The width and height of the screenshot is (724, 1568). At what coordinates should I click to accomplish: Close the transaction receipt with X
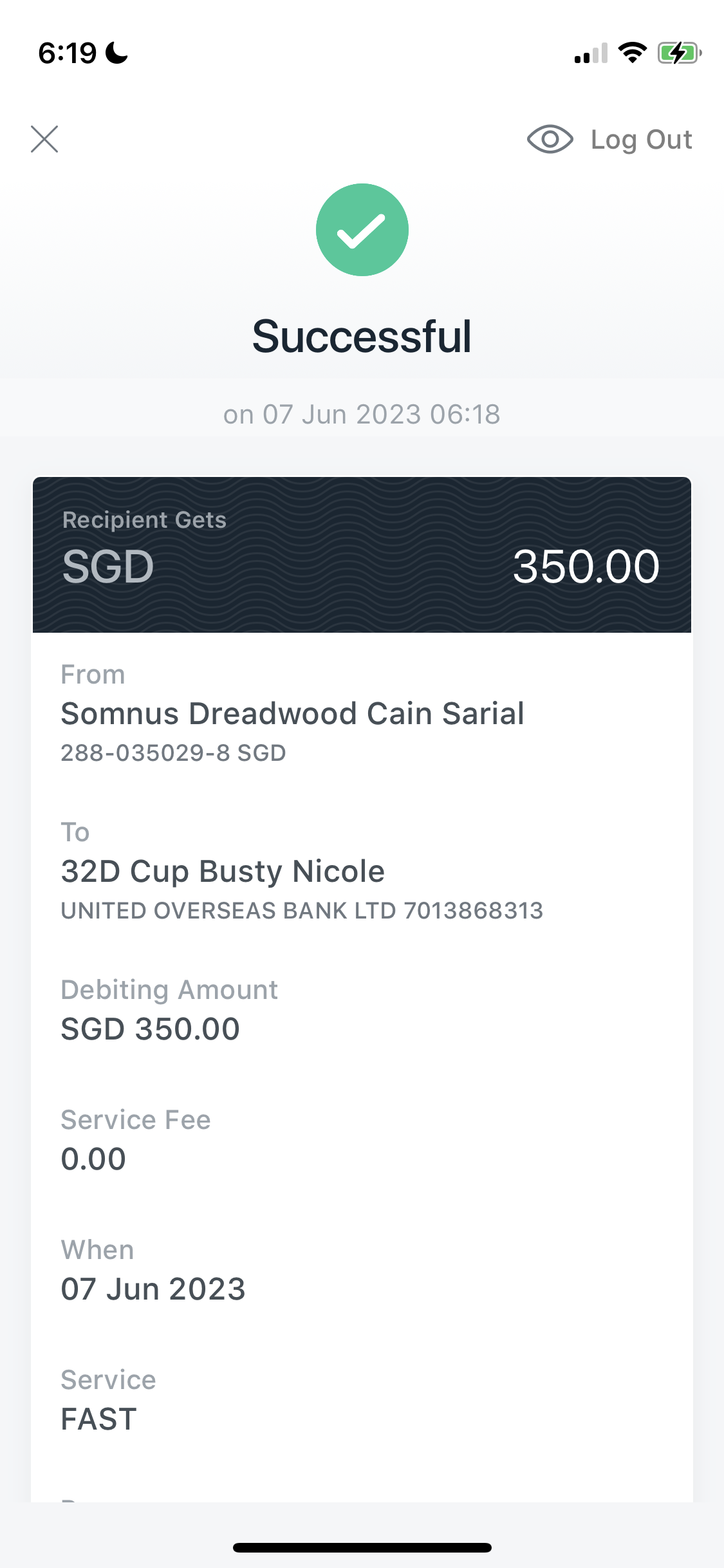[x=44, y=139]
